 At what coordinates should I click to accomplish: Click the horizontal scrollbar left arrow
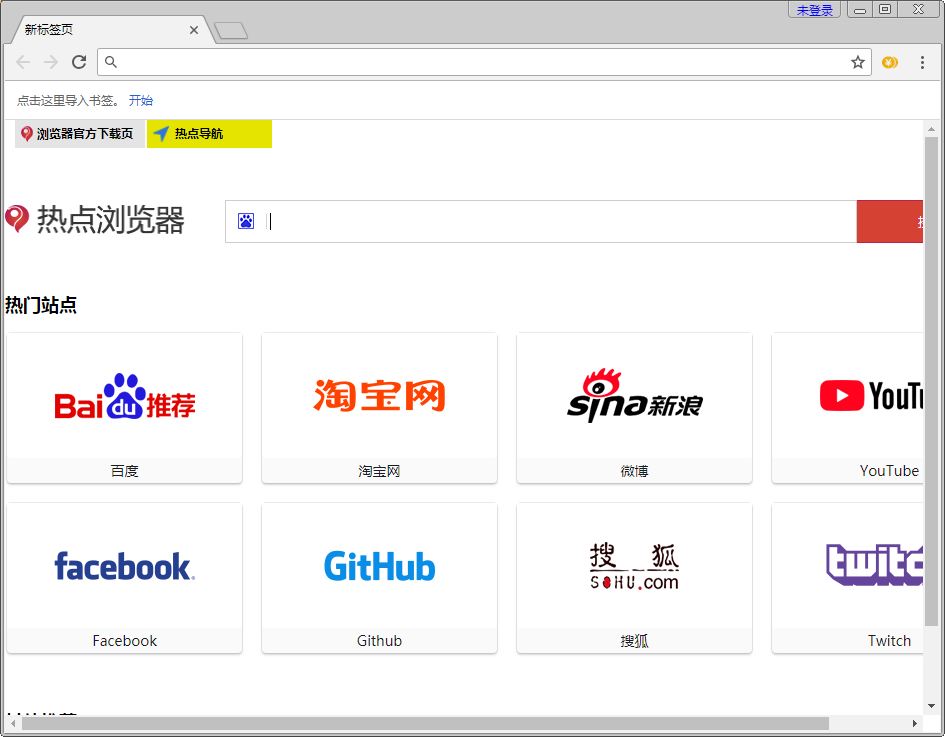pyautogui.click(x=13, y=723)
